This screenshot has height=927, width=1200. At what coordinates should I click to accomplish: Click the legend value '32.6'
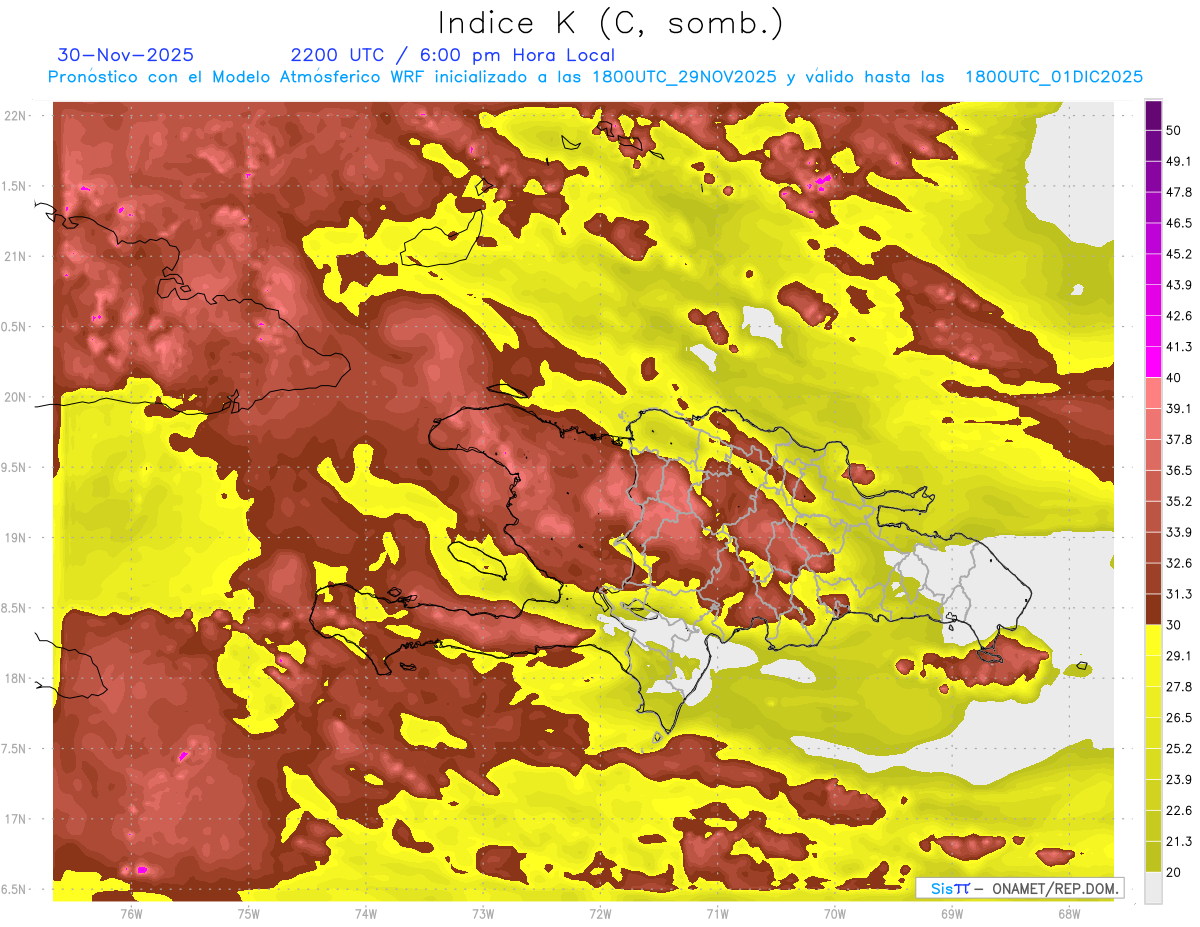tap(1179, 563)
